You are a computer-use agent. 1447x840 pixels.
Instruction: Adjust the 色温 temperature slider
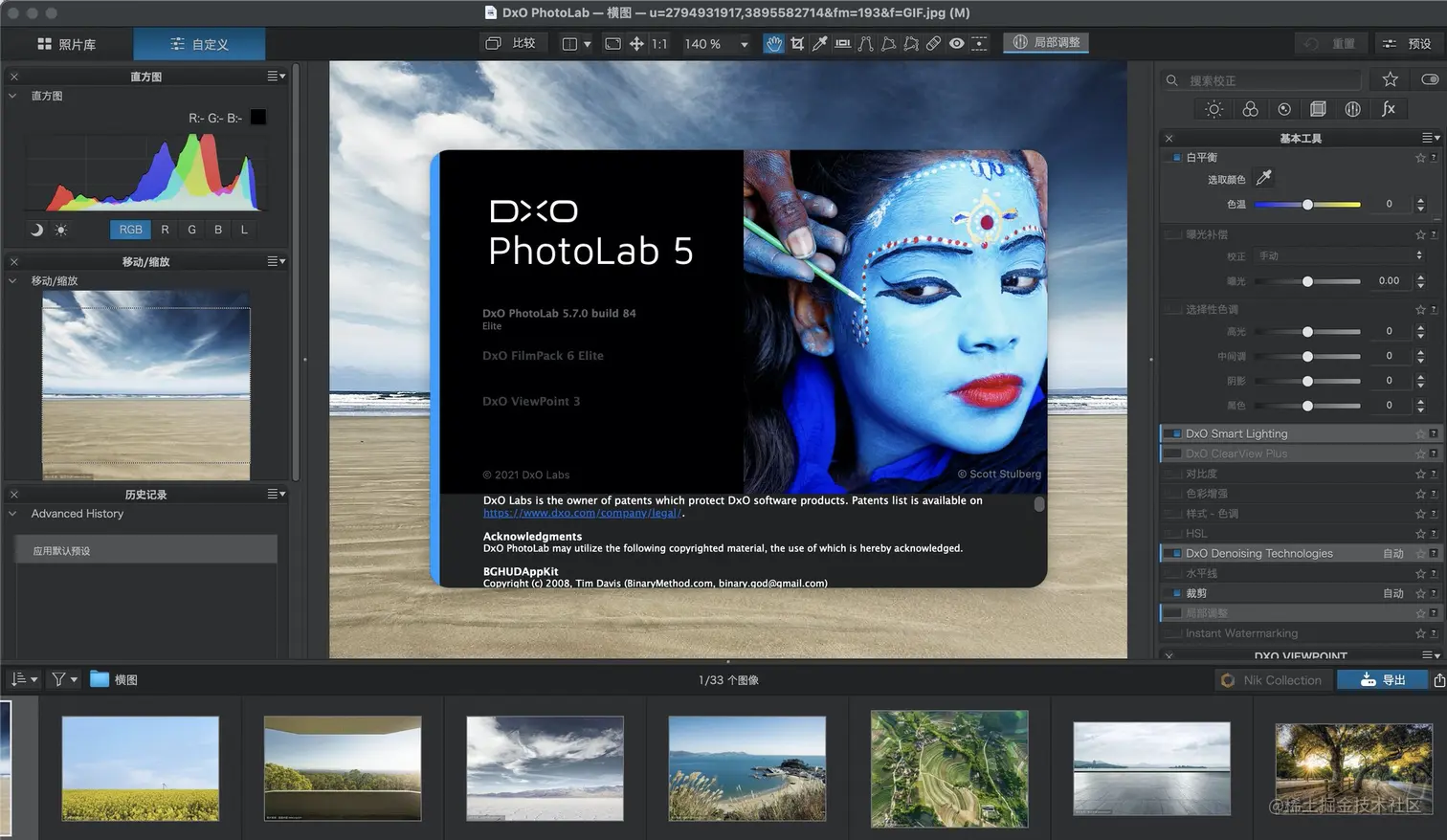pos(1307,205)
